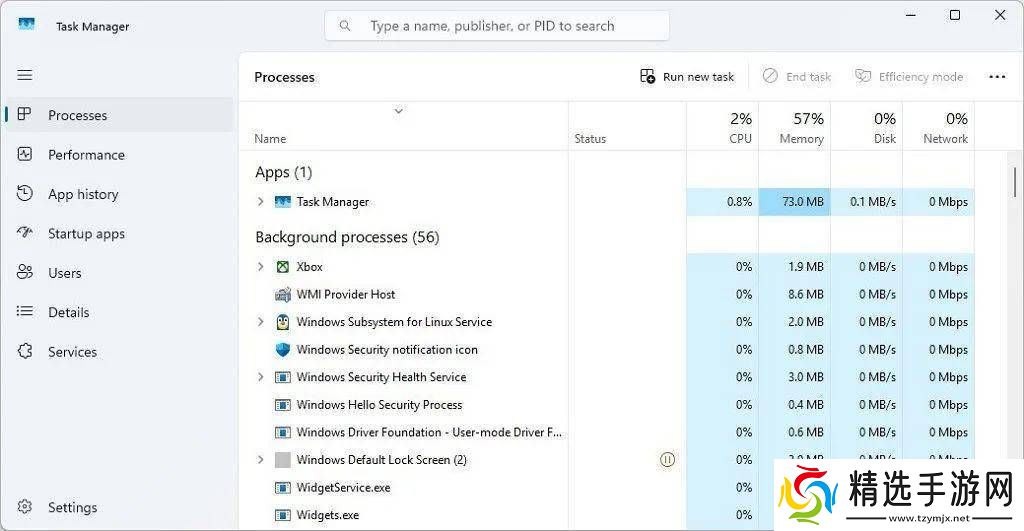Open the Services page

[72, 352]
